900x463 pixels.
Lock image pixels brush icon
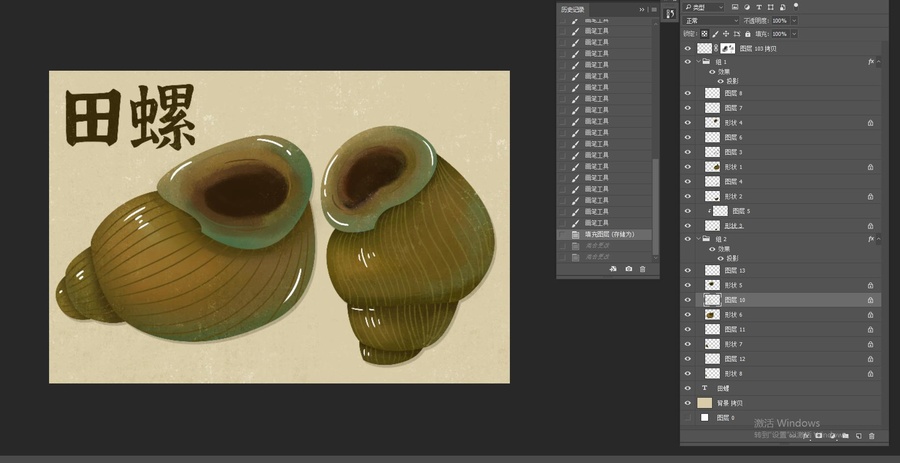click(716, 34)
